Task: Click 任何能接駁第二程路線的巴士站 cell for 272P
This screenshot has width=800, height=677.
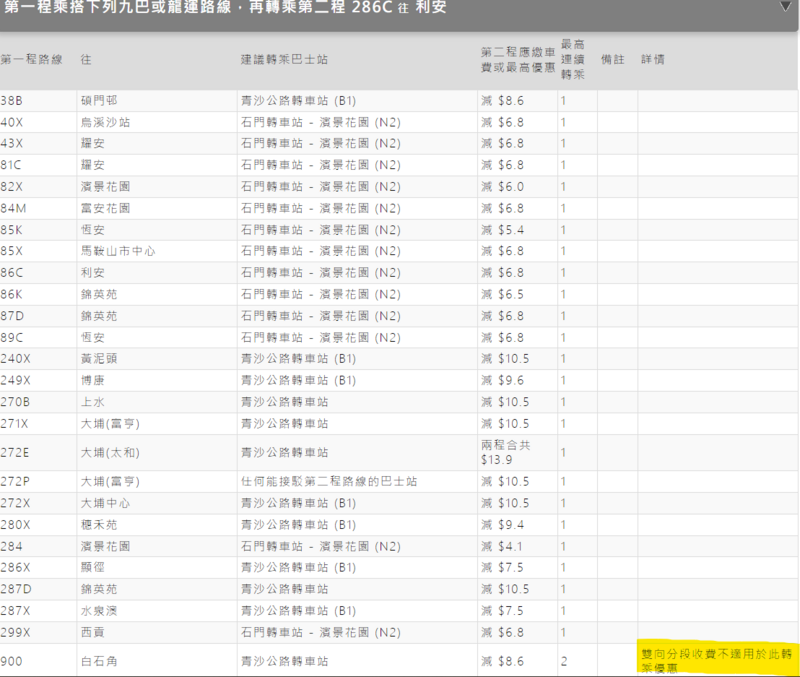Action: coord(329,482)
